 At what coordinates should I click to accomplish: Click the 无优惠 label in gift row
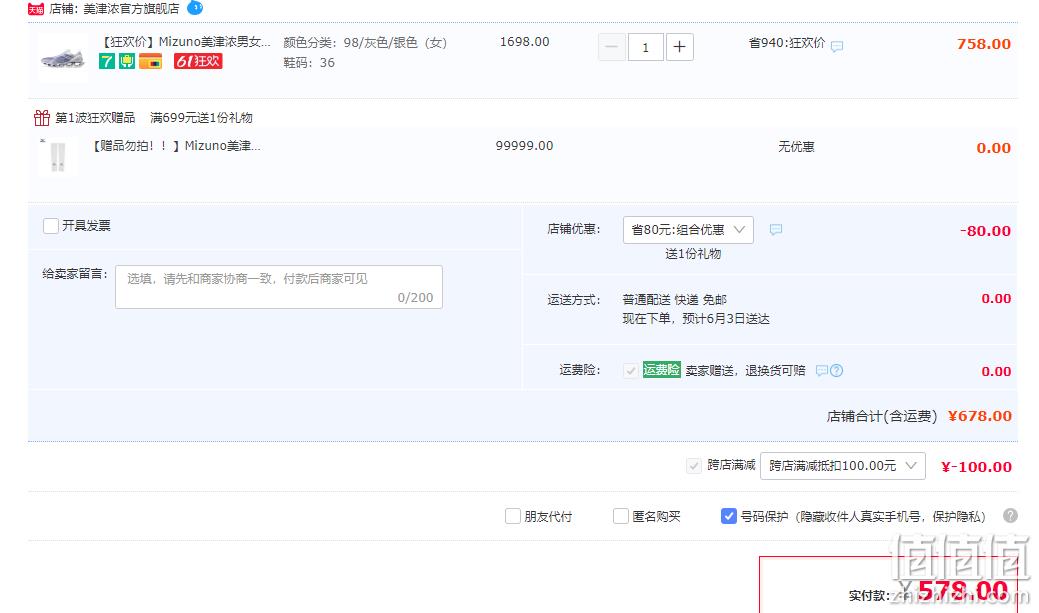pyautogui.click(x=796, y=146)
